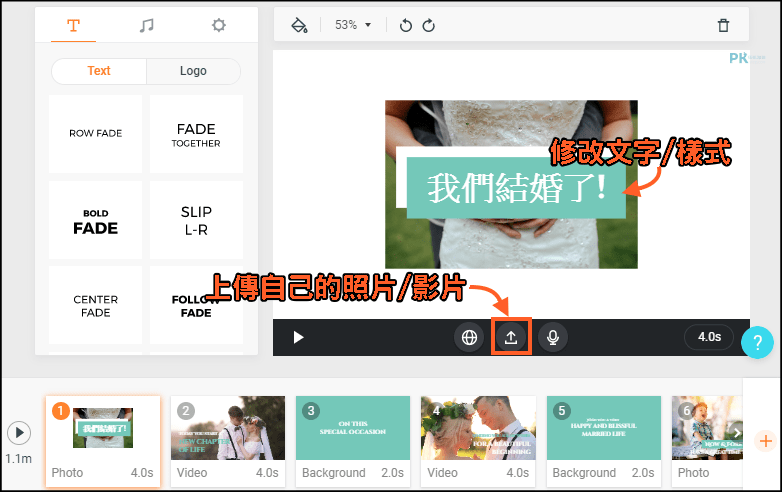782x492 pixels.
Task: Choose the FOLLOW FADE text style
Action: 196,305
